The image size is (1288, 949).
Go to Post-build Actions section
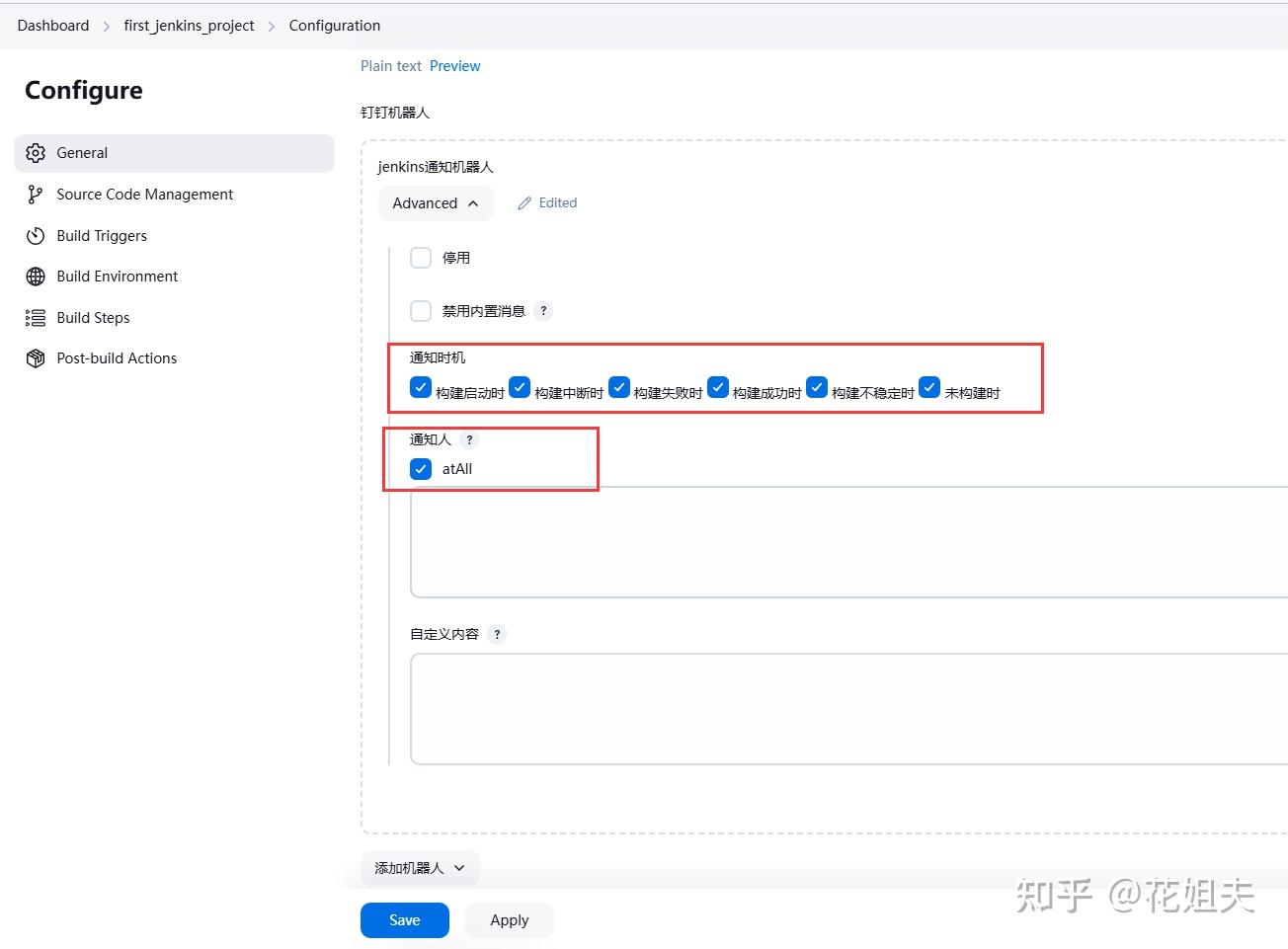click(x=175, y=358)
